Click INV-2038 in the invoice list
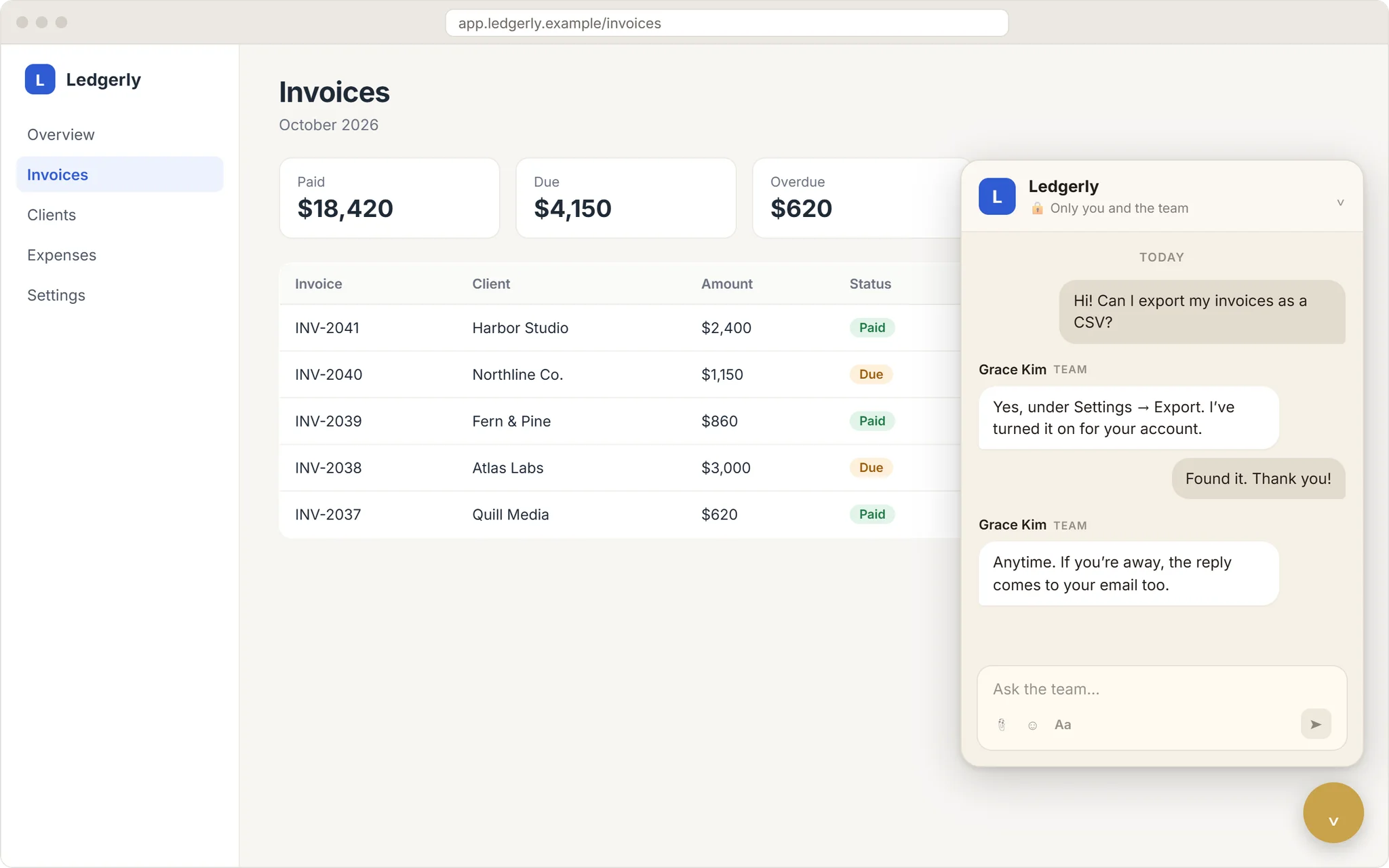The height and width of the screenshot is (868, 1389). click(328, 468)
